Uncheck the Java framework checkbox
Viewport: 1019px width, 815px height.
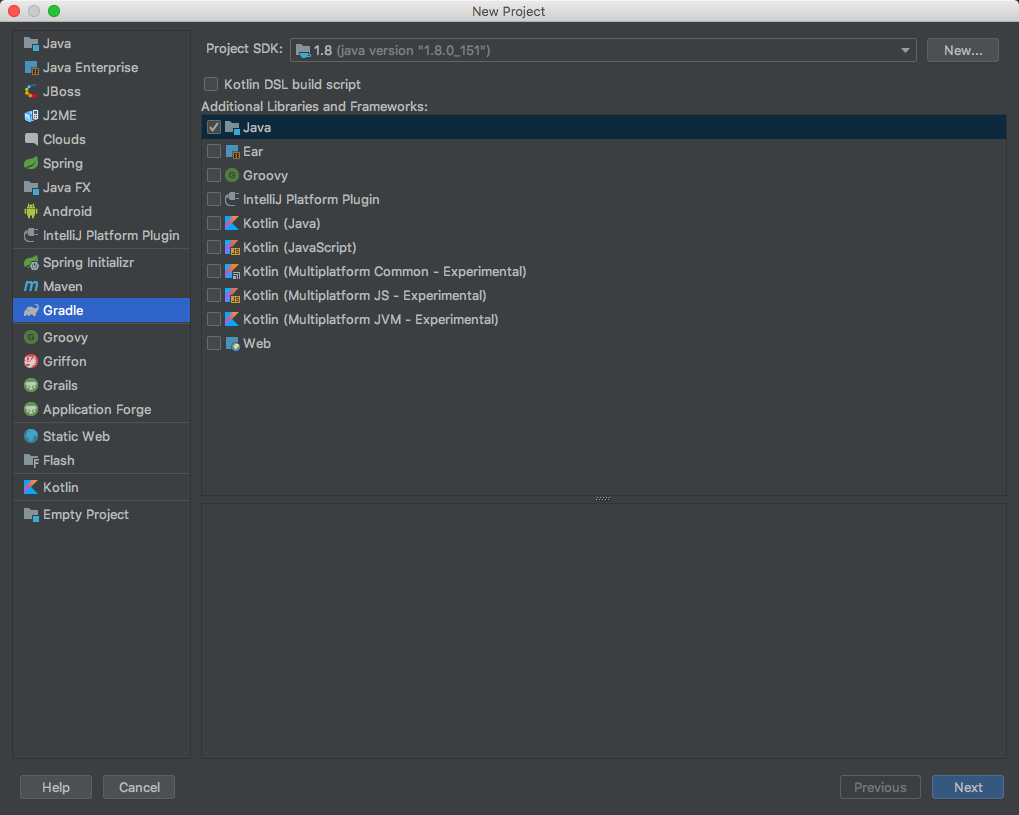click(x=214, y=127)
